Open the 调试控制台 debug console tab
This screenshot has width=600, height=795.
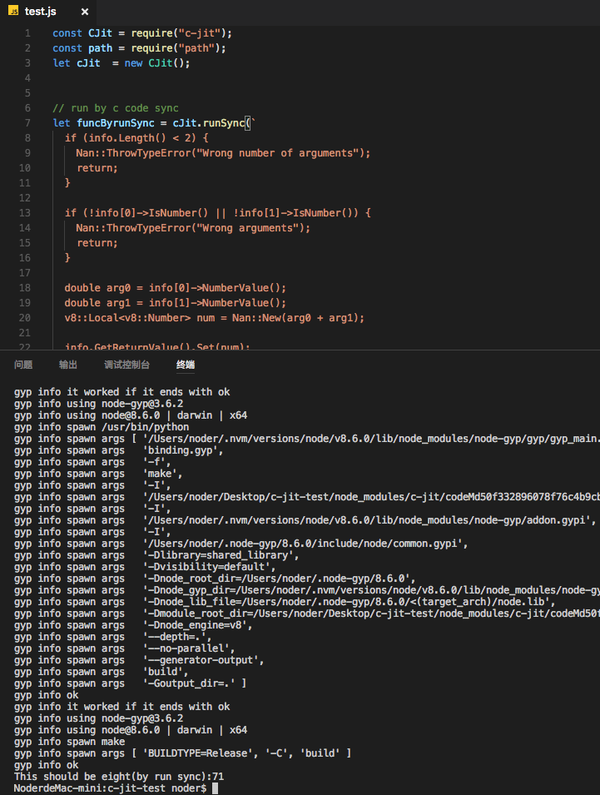[127, 365]
